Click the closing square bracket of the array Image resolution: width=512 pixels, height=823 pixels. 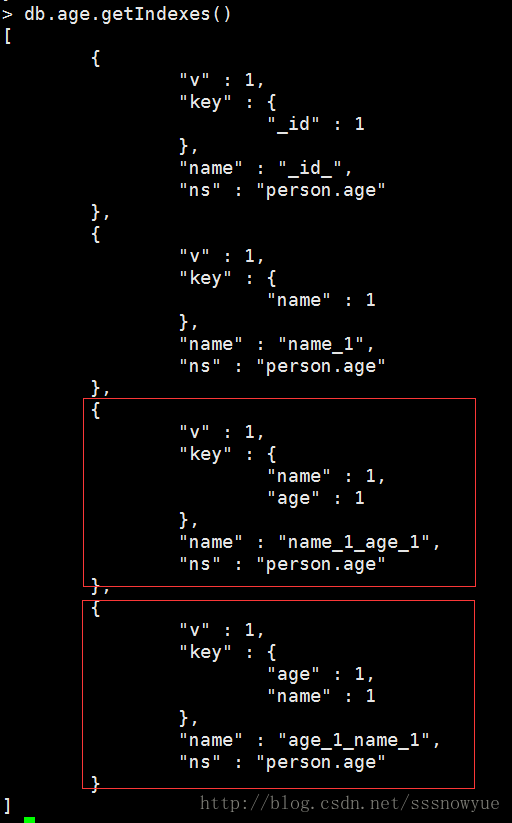click(7, 805)
